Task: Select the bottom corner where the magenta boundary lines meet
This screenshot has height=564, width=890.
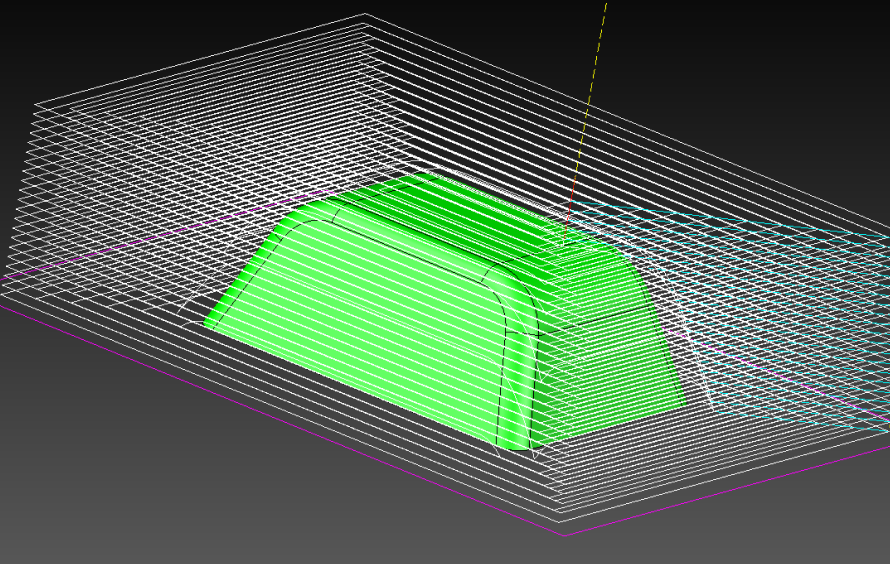Action: [x=563, y=535]
